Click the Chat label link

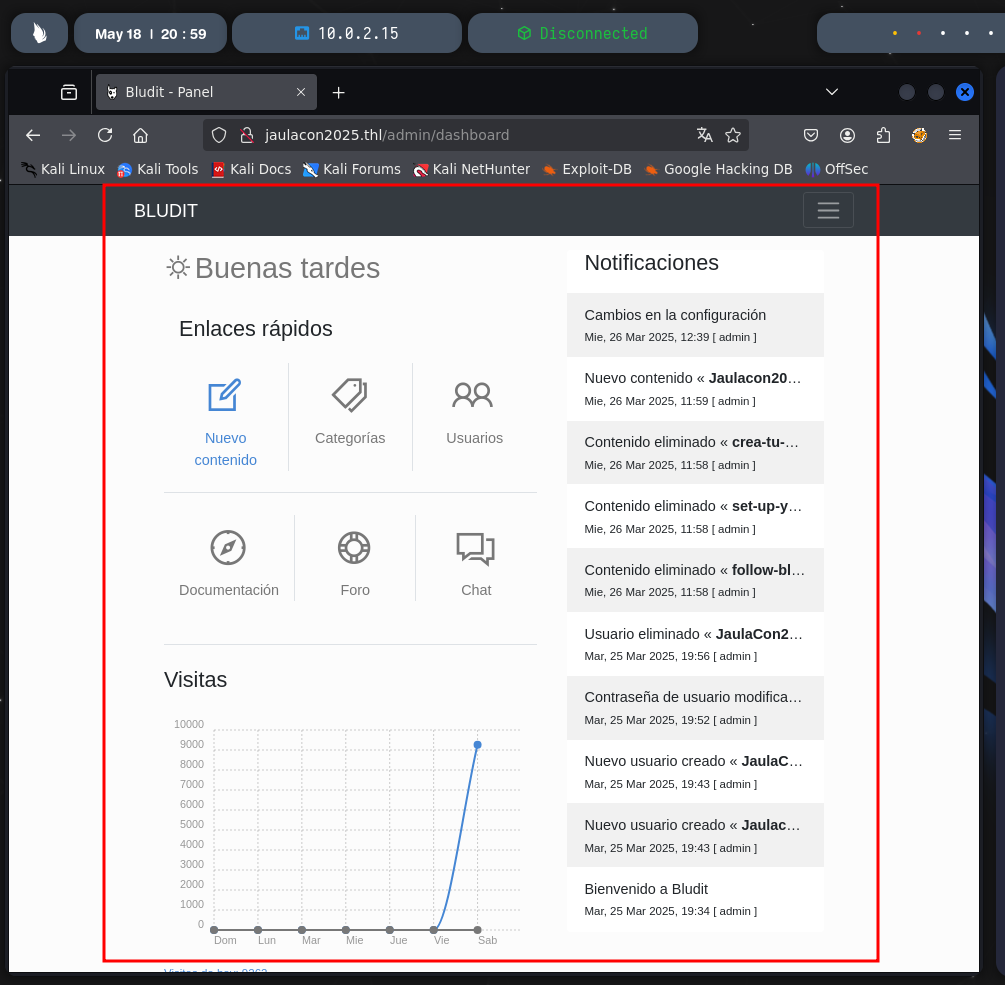(x=476, y=590)
